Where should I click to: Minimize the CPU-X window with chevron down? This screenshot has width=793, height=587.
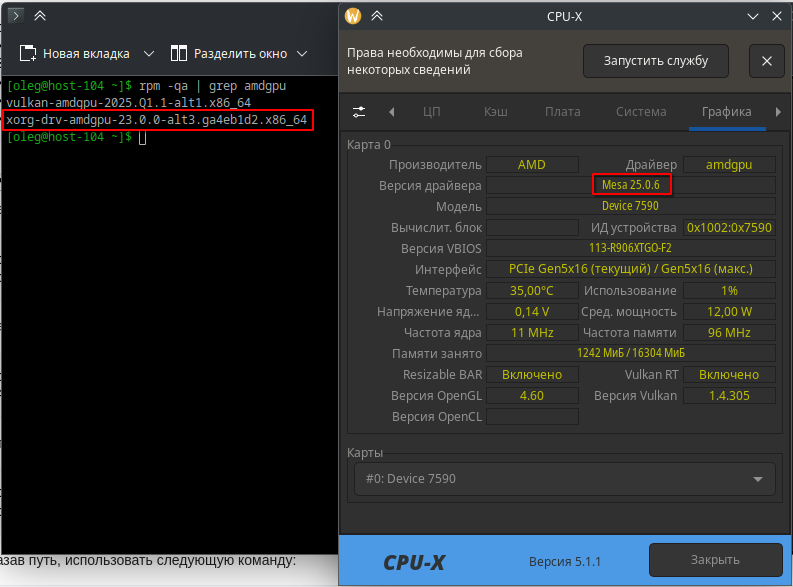(x=753, y=17)
